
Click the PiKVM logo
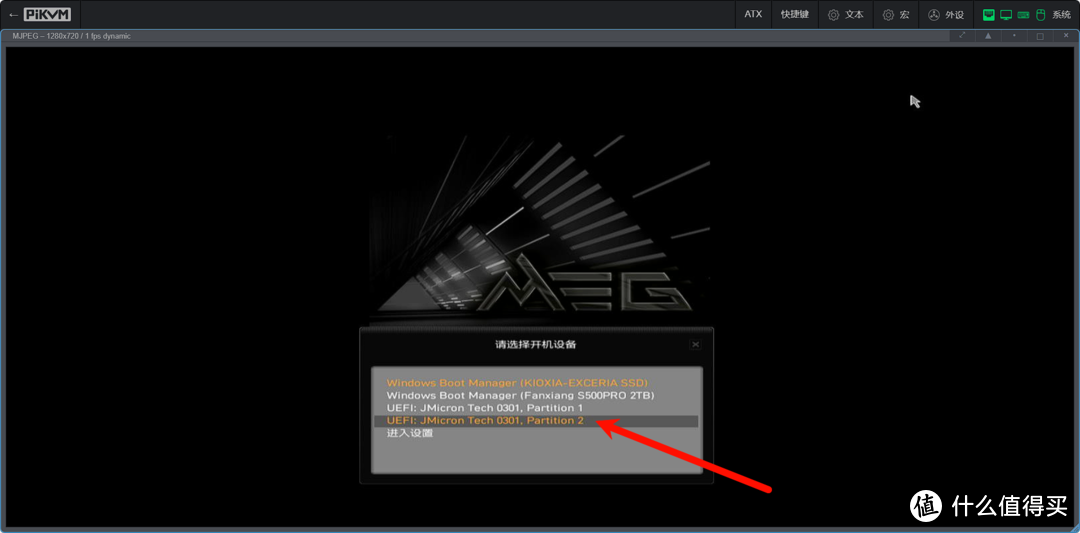tap(47, 15)
